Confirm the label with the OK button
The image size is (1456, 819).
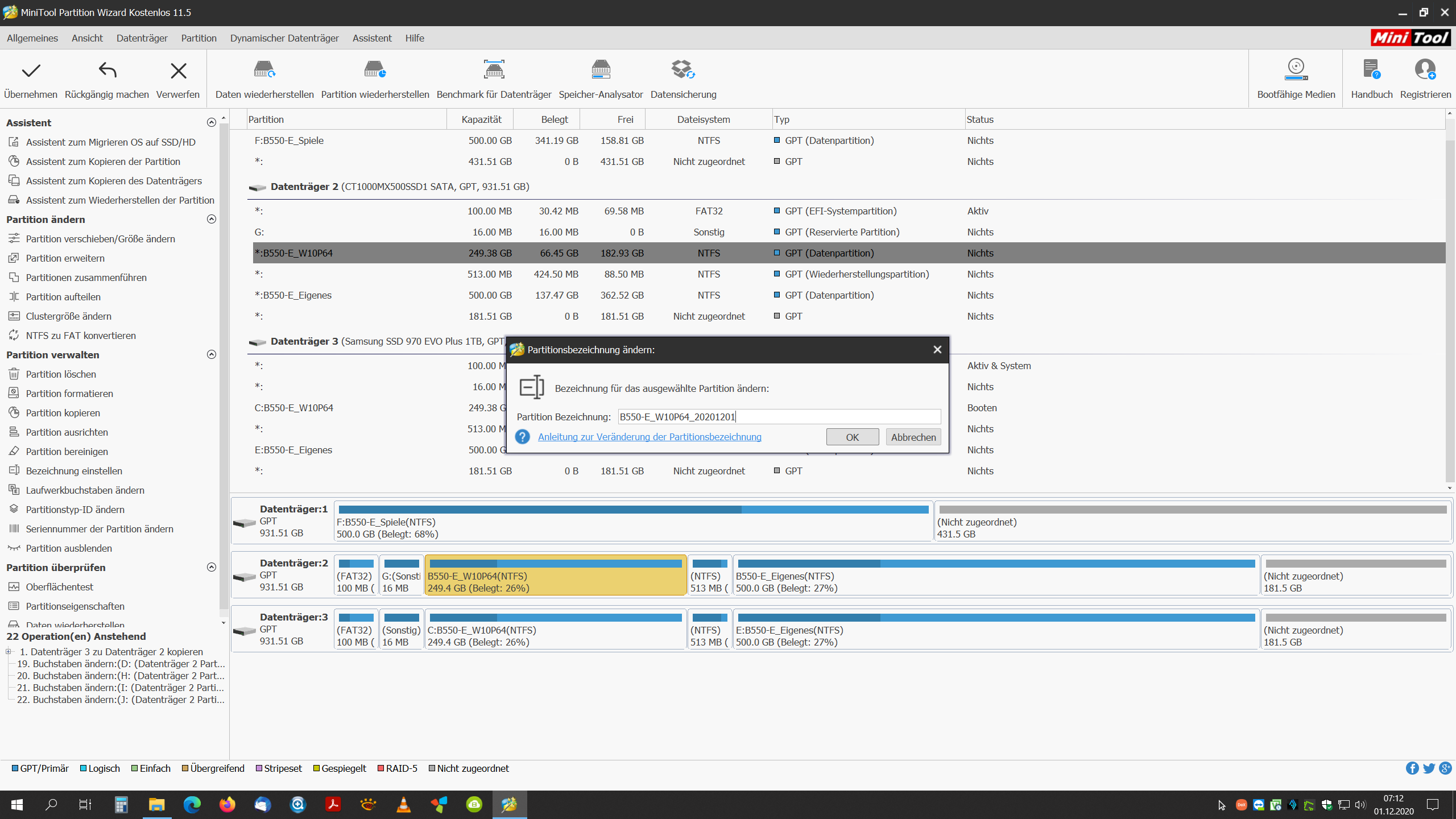point(852,437)
